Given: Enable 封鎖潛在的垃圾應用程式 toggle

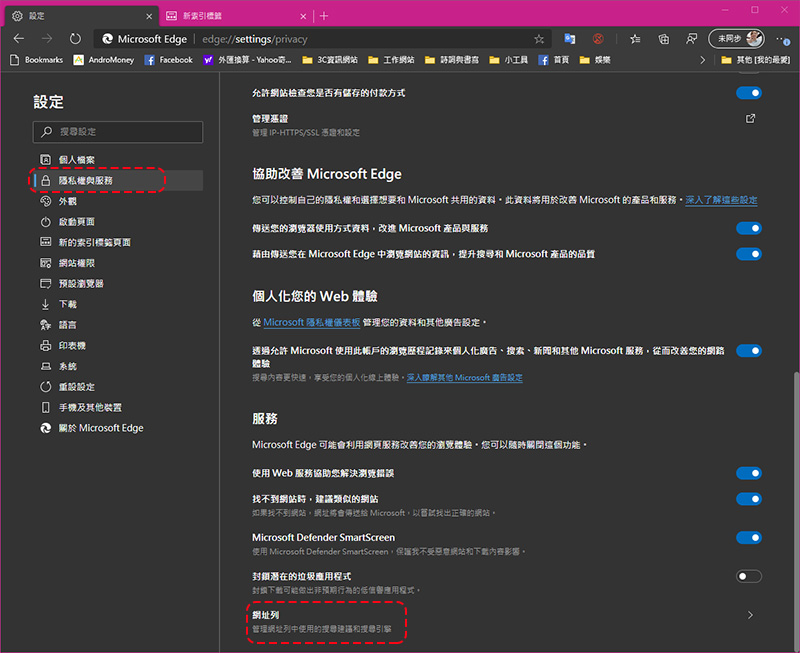Looking at the screenshot, I should (748, 576).
